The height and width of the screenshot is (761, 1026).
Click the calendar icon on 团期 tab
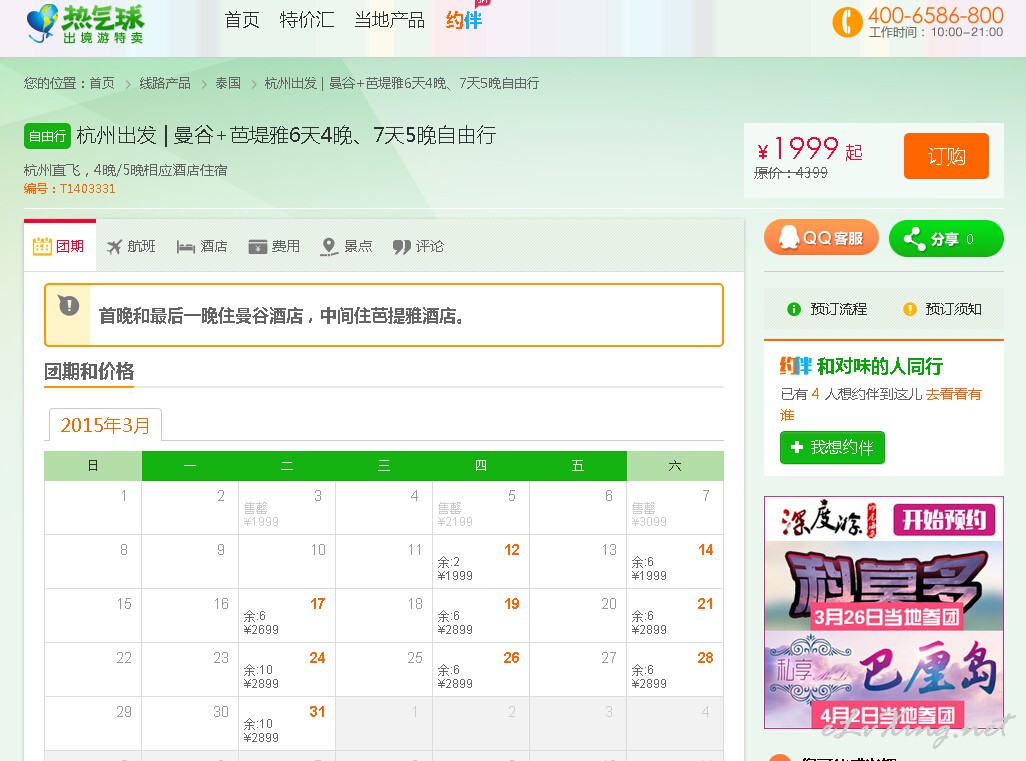[42, 246]
